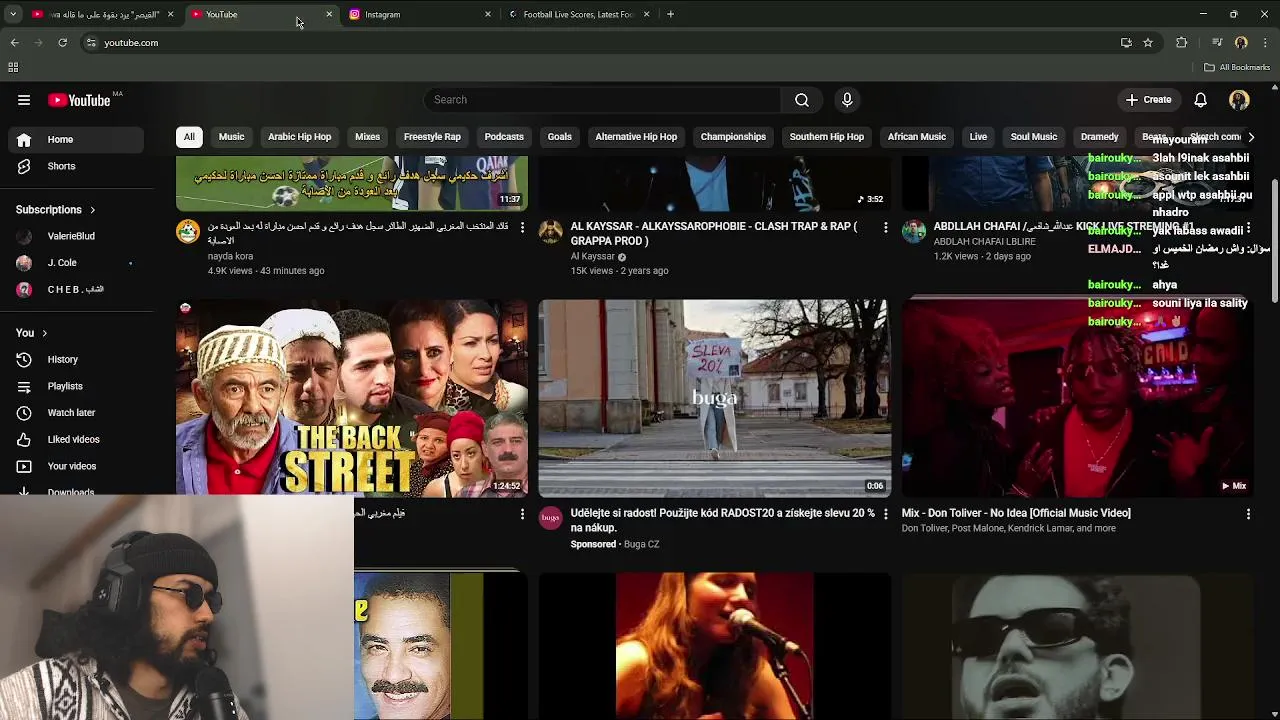The width and height of the screenshot is (1280, 720).
Task: Reload the page
Action: (x=62, y=43)
